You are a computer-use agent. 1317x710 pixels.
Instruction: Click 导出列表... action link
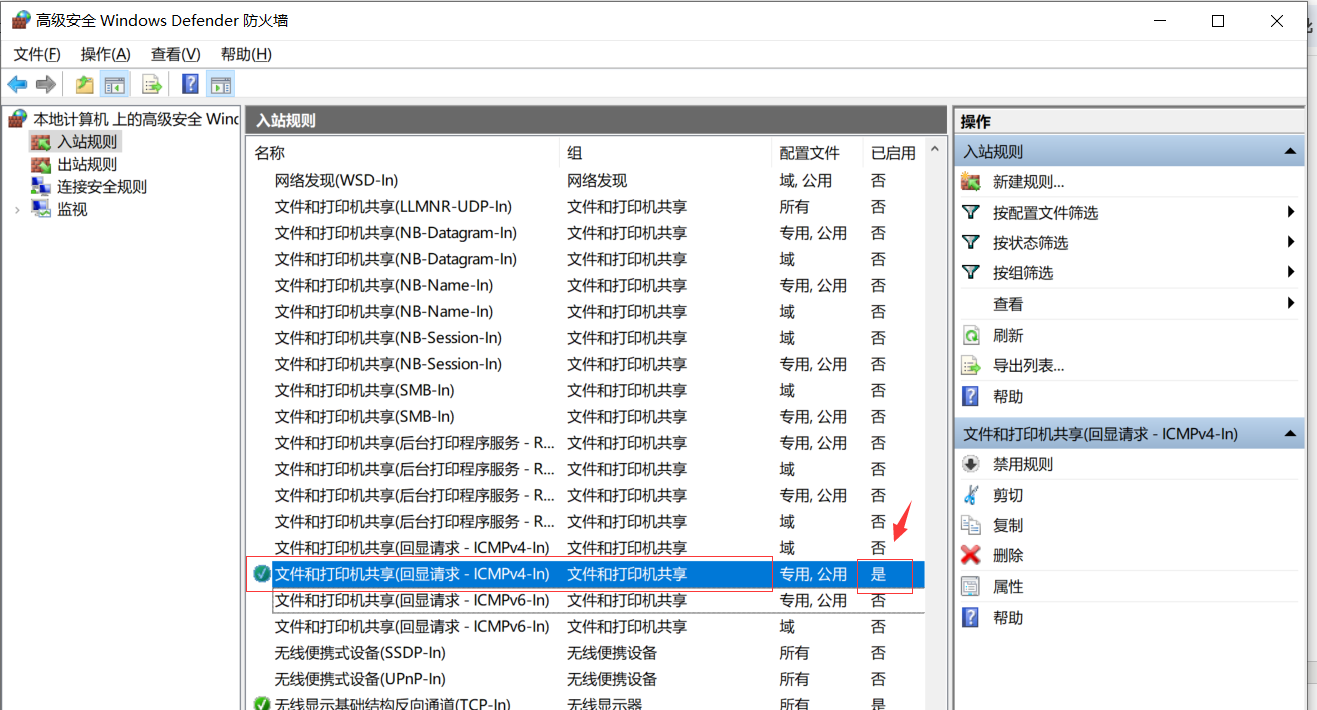tap(1028, 365)
